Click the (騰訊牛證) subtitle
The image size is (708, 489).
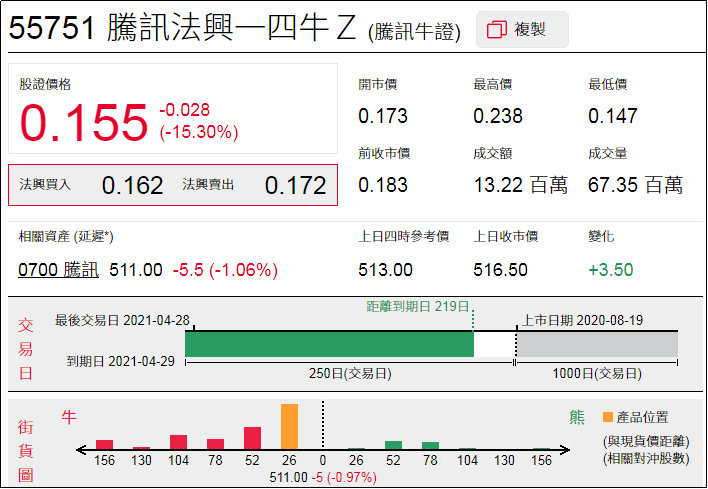[x=415, y=32]
